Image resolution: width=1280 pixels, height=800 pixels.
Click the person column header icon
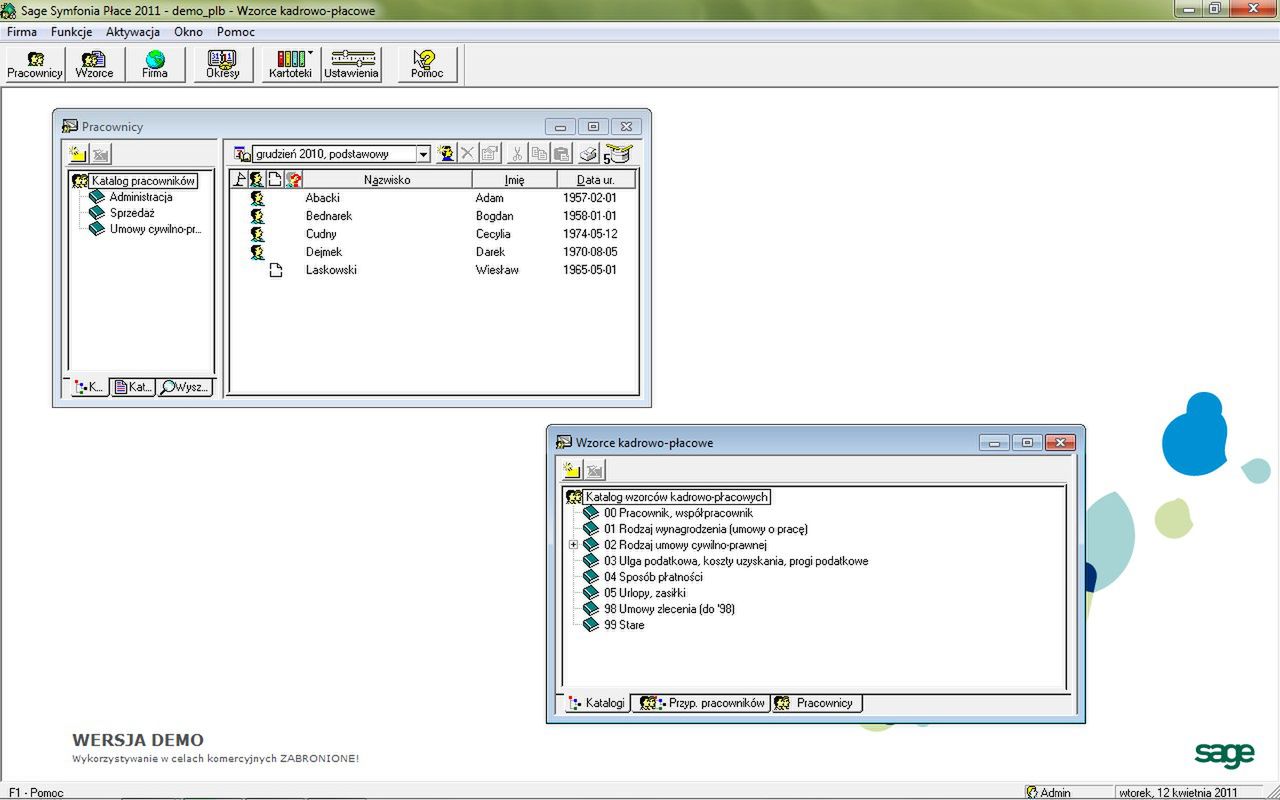[256, 180]
